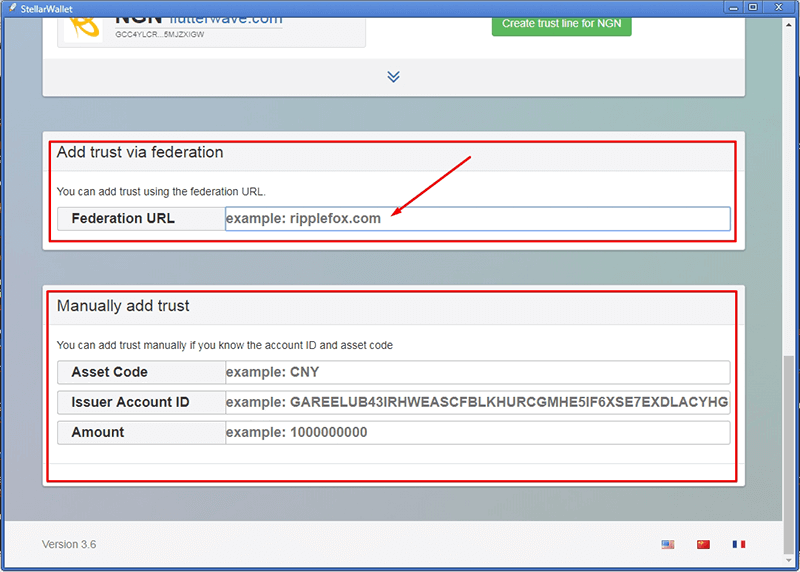Screen dimensions: 800x572
Task: Close the StellarWallet window
Action: 779,8
